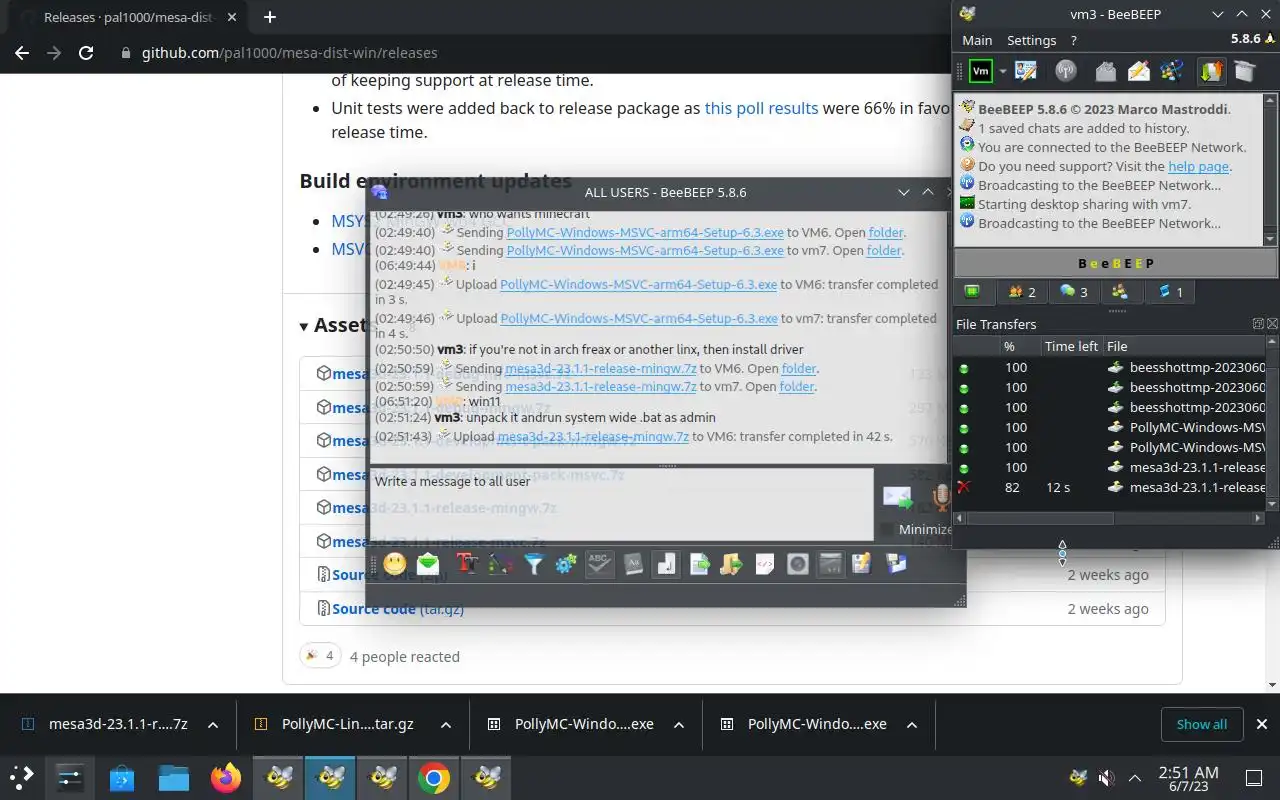The height and width of the screenshot is (800, 1280).
Task: Open Firefox from the taskbar
Action: (x=227, y=778)
